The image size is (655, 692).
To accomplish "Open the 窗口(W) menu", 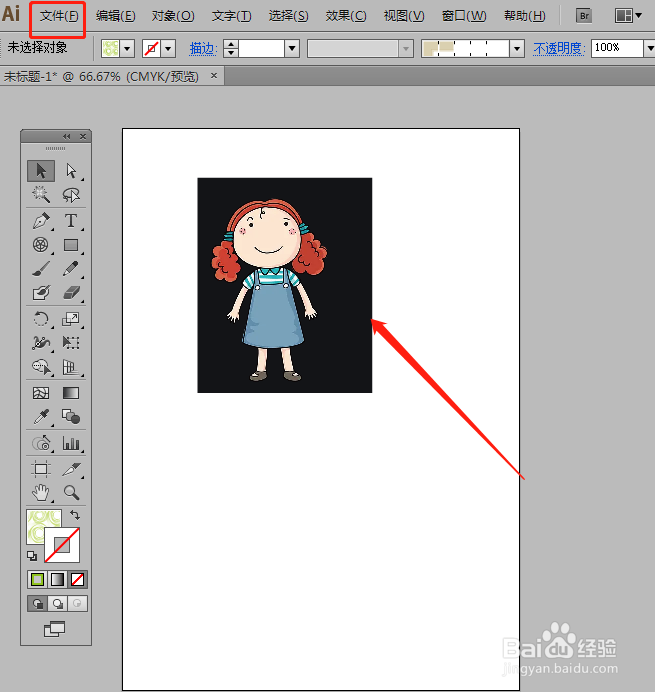I will pos(464,16).
